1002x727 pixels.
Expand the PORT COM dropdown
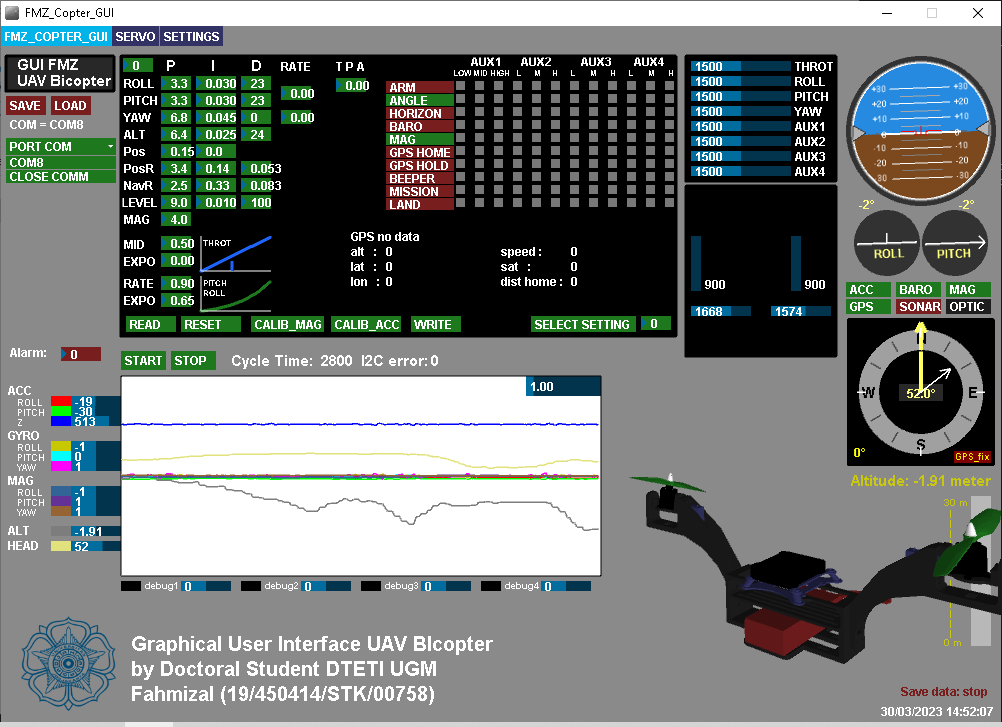[61, 146]
